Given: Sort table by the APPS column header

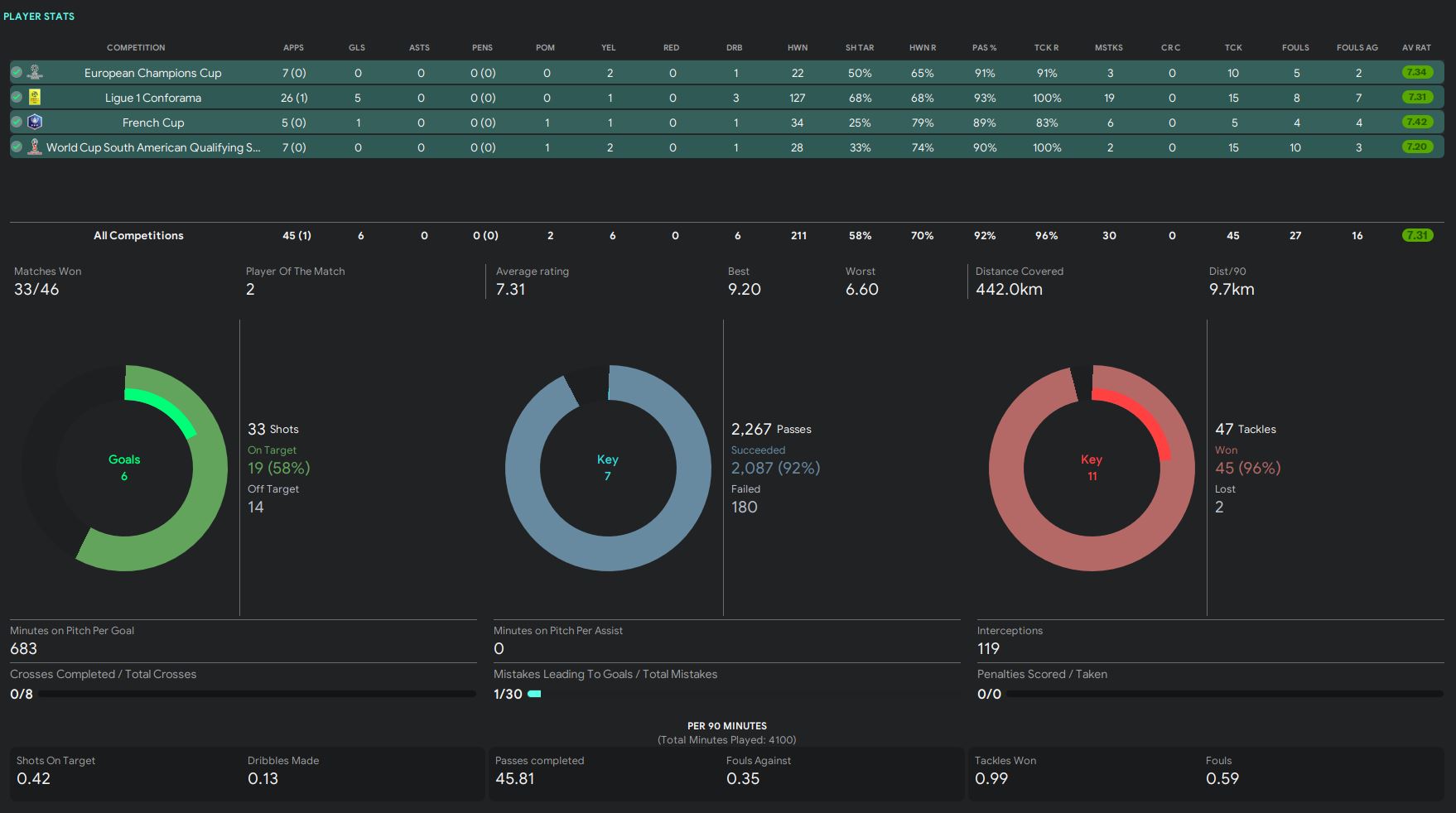Looking at the screenshot, I should coord(293,48).
